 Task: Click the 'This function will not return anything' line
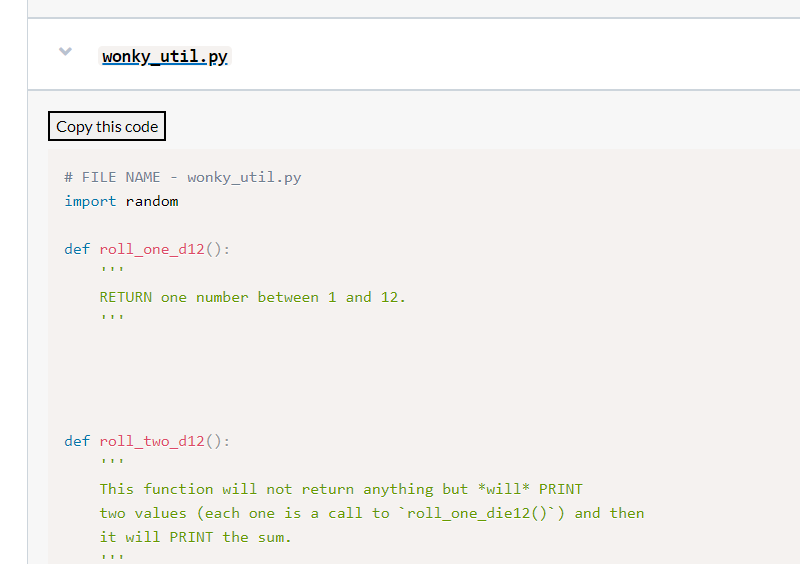click(341, 489)
